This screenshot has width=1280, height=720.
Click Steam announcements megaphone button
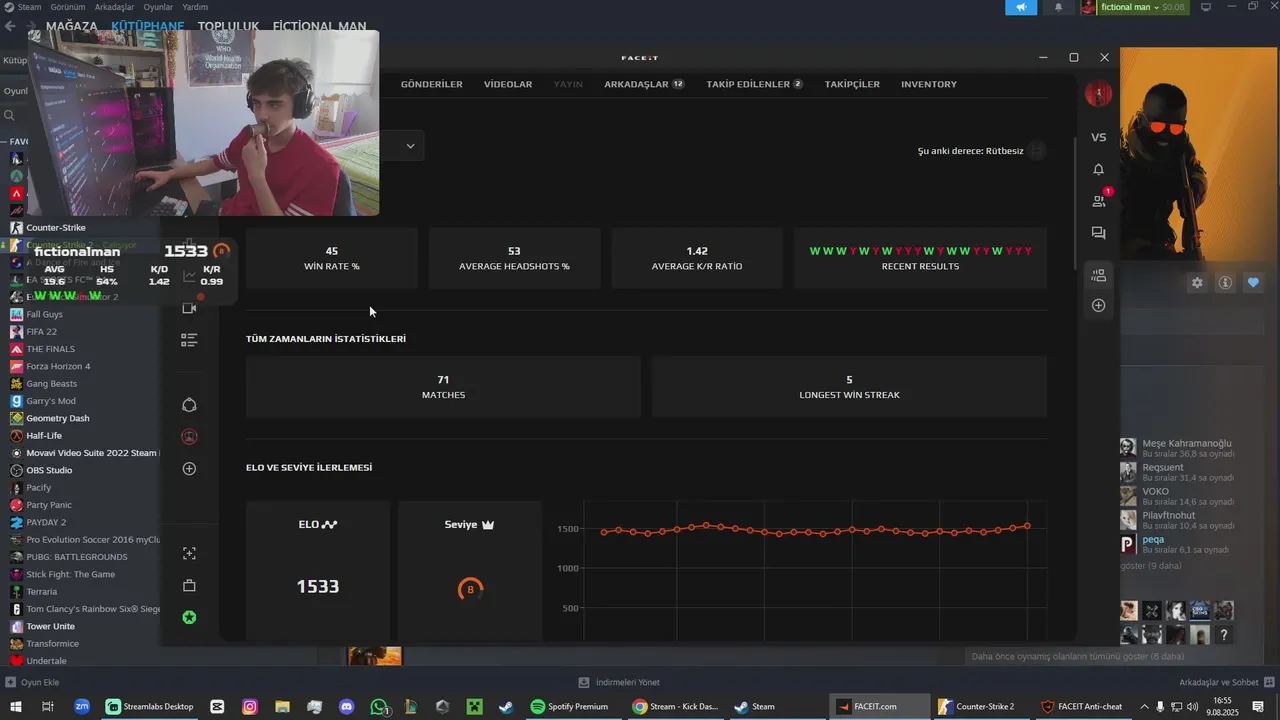pyautogui.click(x=1021, y=7)
